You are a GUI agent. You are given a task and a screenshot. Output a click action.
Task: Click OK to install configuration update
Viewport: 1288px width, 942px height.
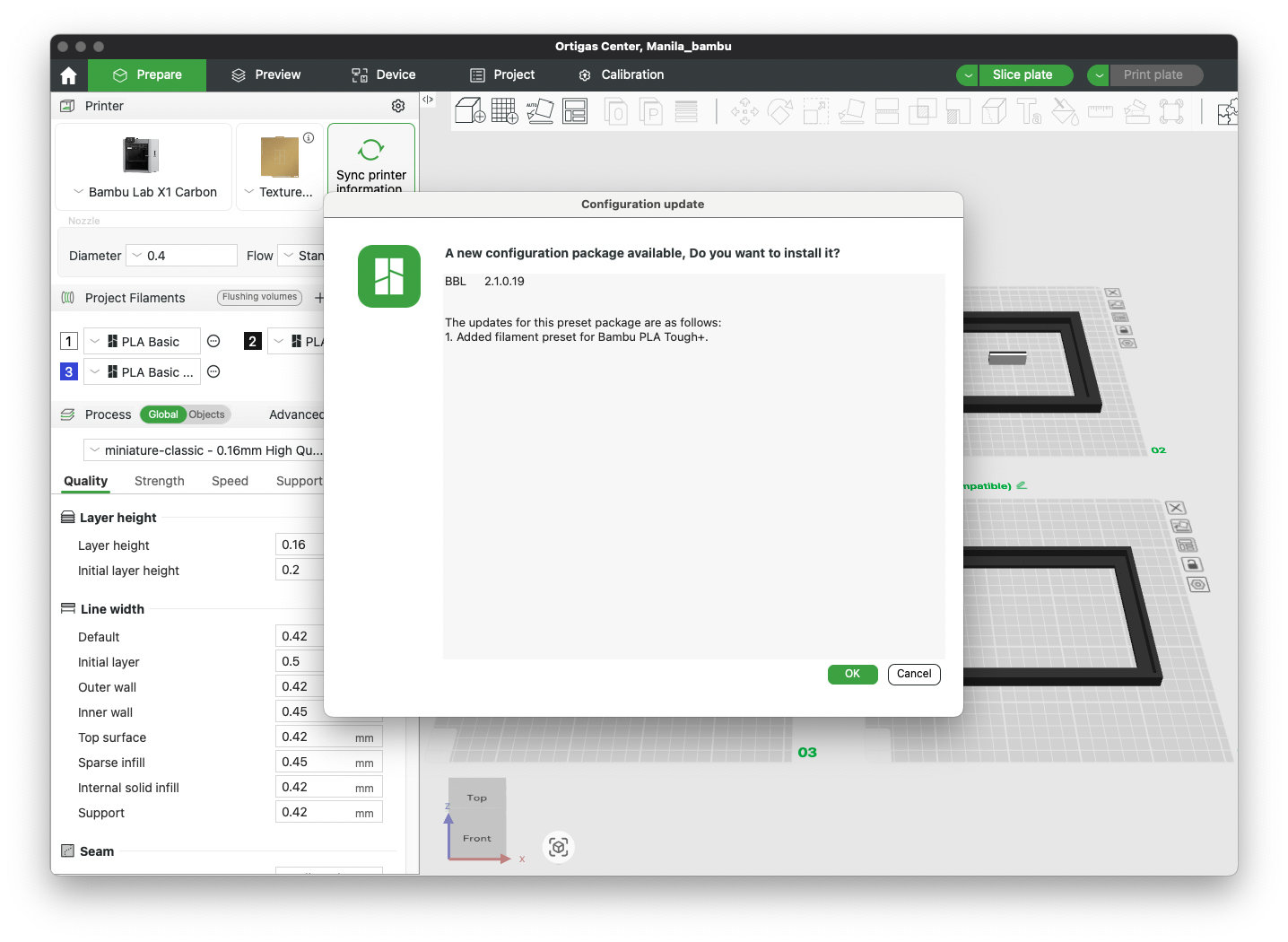pos(852,674)
